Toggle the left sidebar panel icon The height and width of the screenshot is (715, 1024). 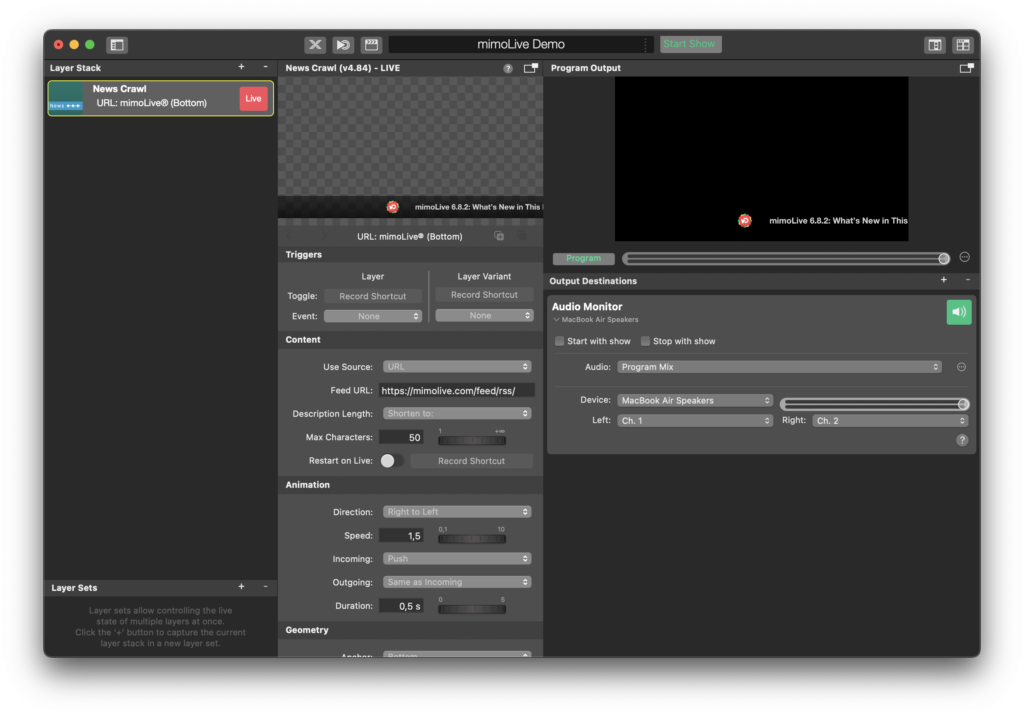[x=117, y=44]
